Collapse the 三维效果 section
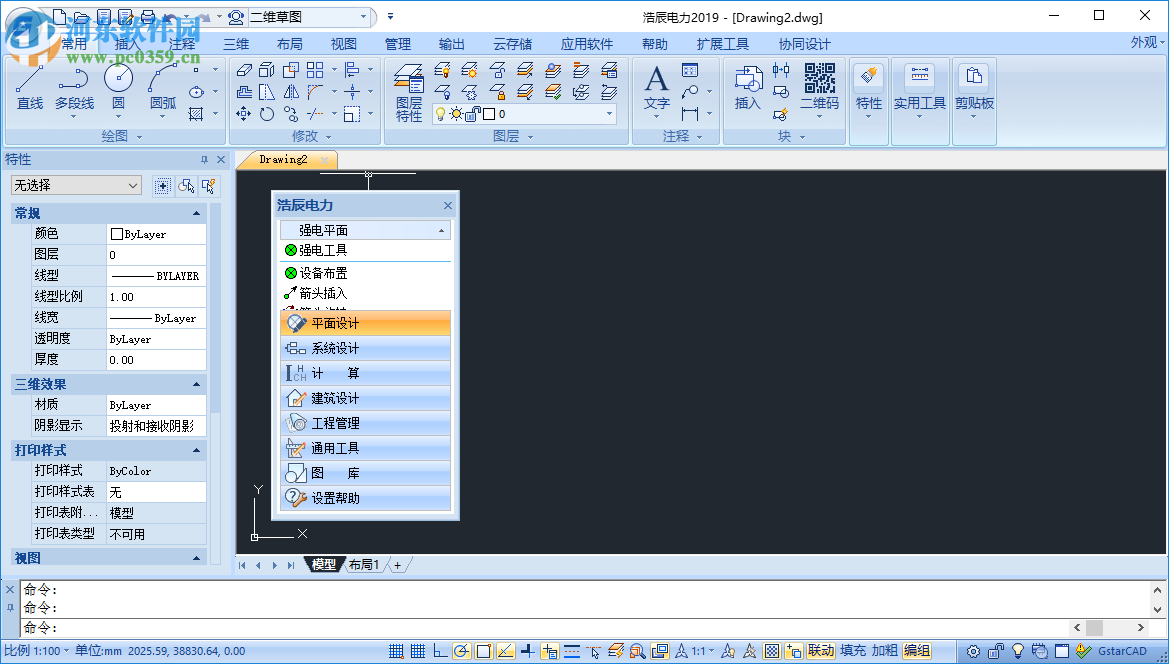This screenshot has height=664, width=1169. (x=197, y=384)
